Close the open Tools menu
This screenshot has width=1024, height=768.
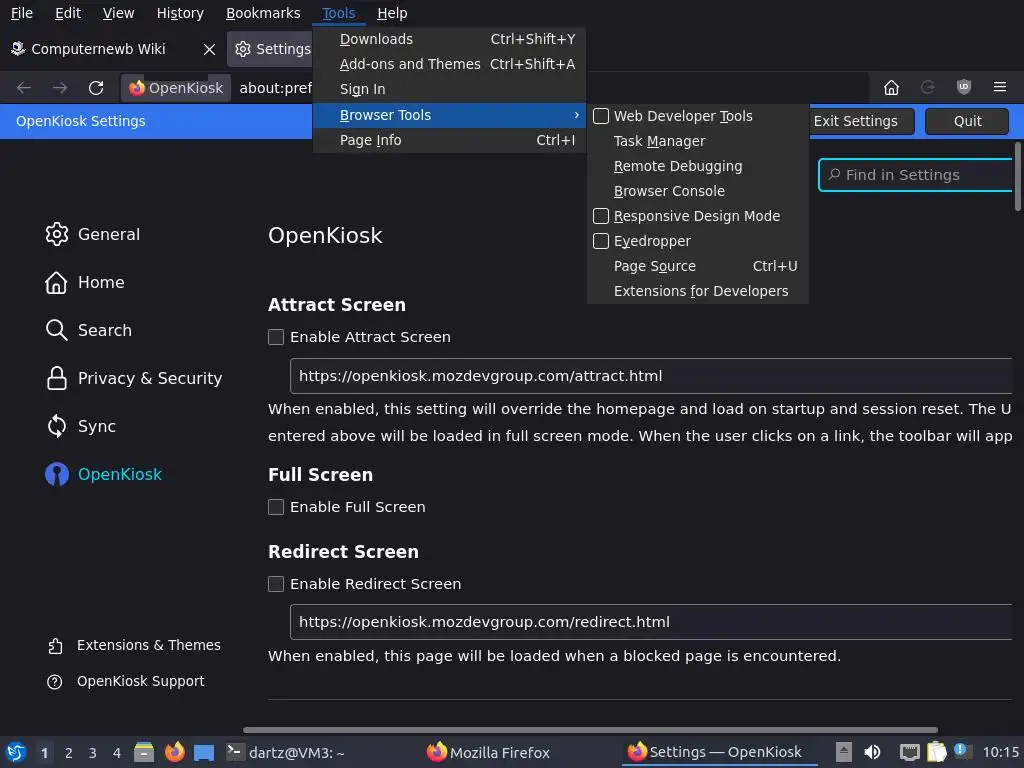click(338, 13)
